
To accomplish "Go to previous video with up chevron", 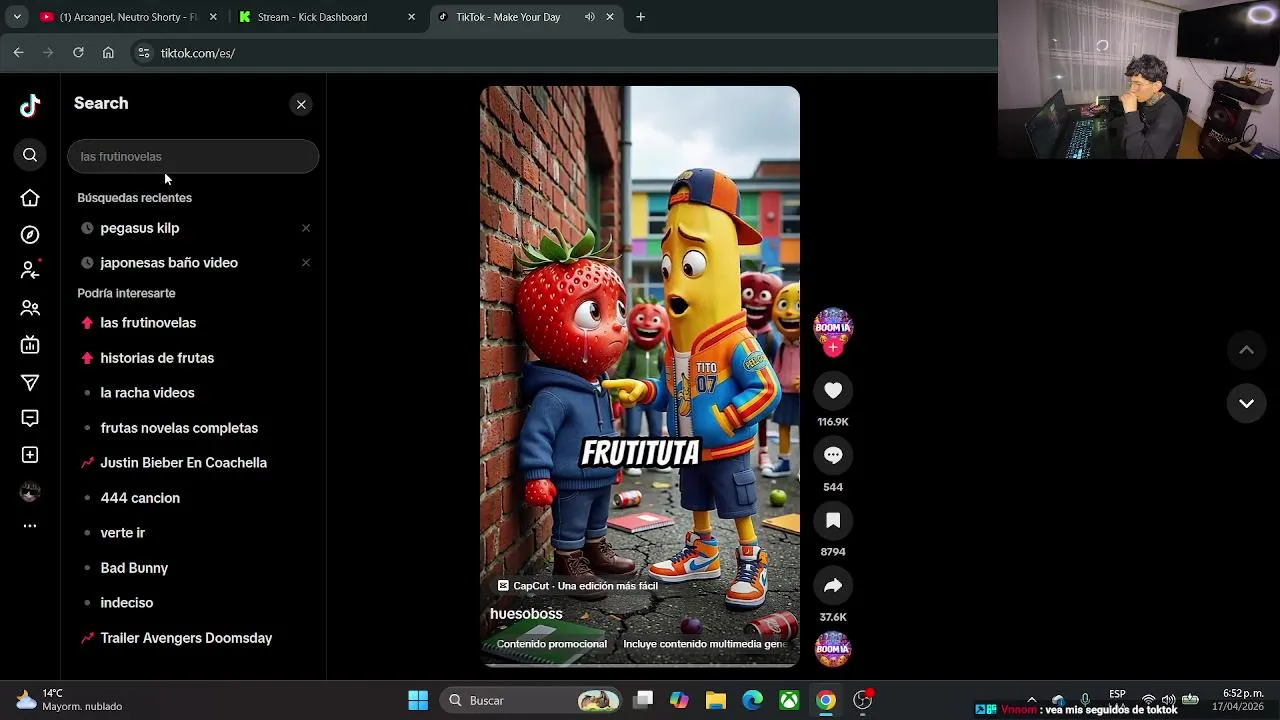I will 1246,350.
